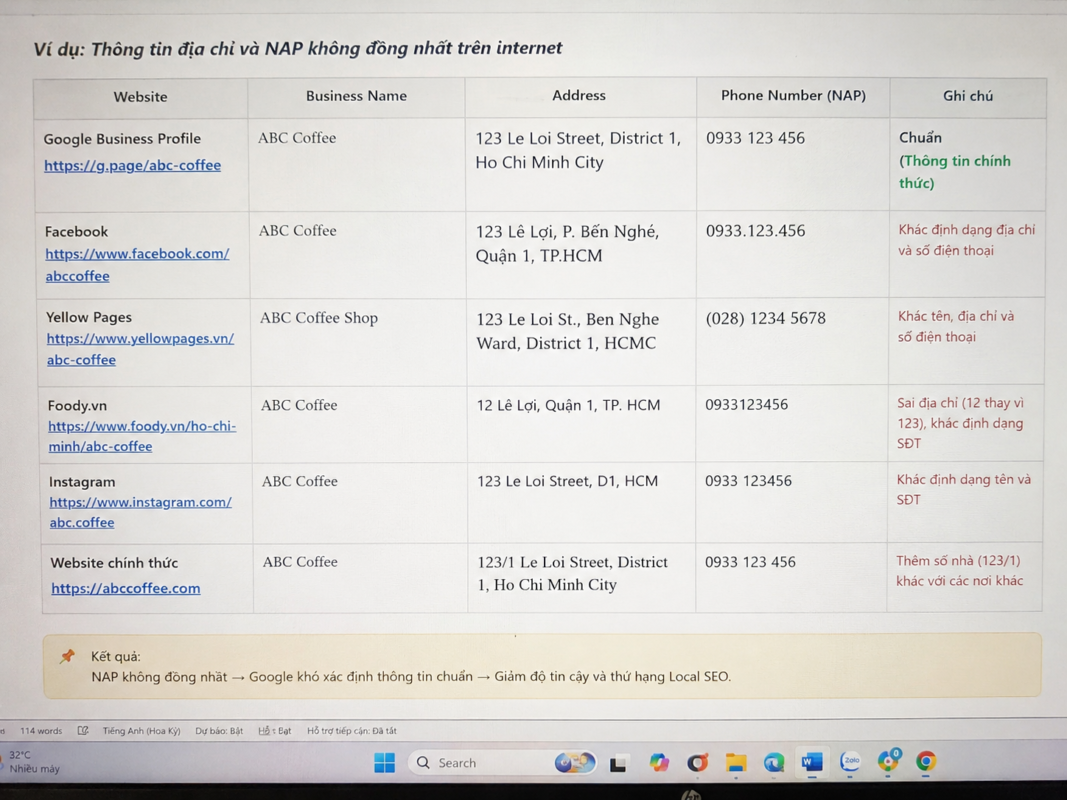Open the Windows Start menu
This screenshot has height=800, width=1067.
pos(384,763)
